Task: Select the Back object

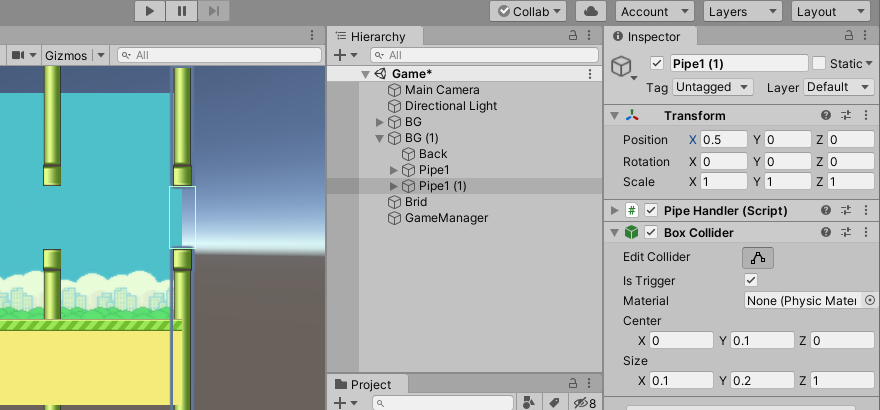Action: coord(433,154)
